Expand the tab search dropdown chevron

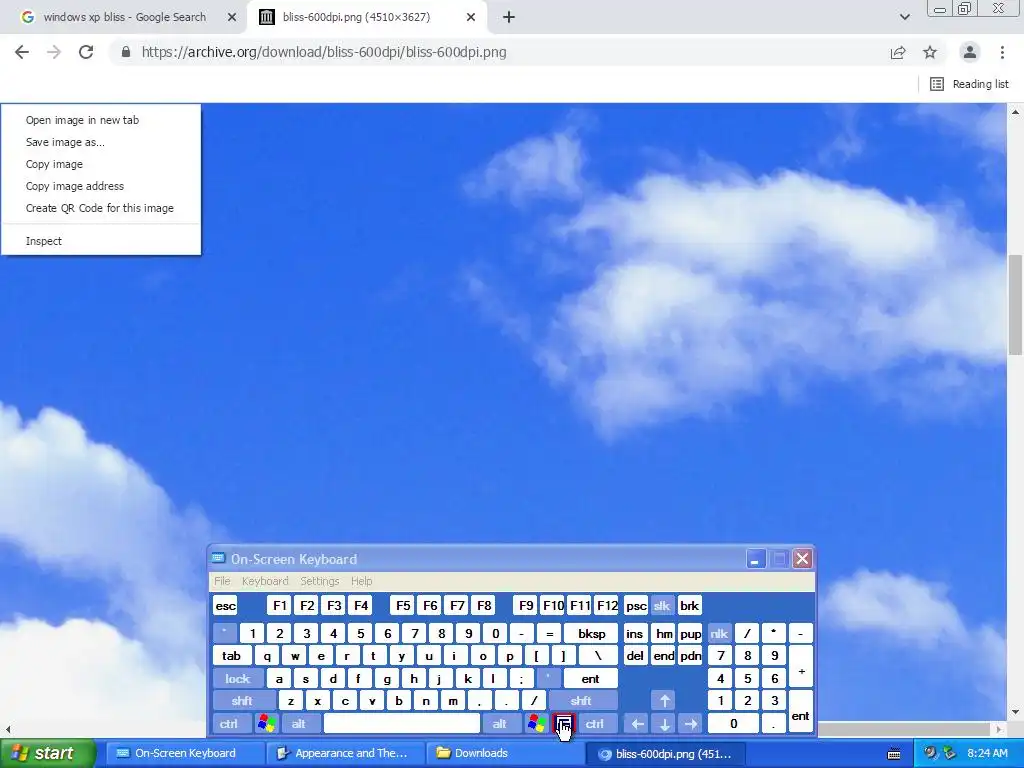pyautogui.click(x=904, y=17)
